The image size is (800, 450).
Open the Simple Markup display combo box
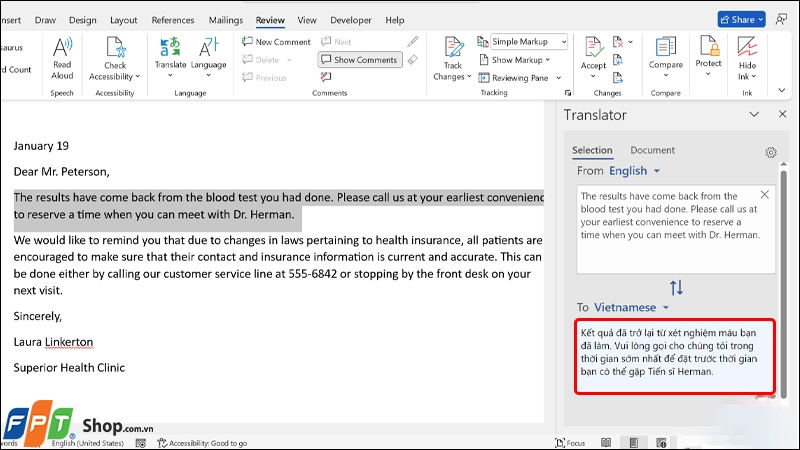pos(529,42)
